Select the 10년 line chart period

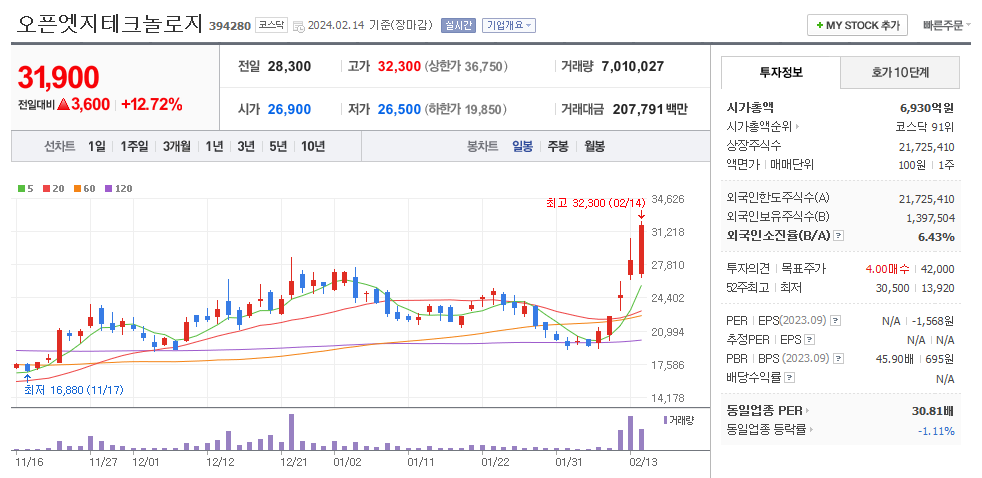313,147
